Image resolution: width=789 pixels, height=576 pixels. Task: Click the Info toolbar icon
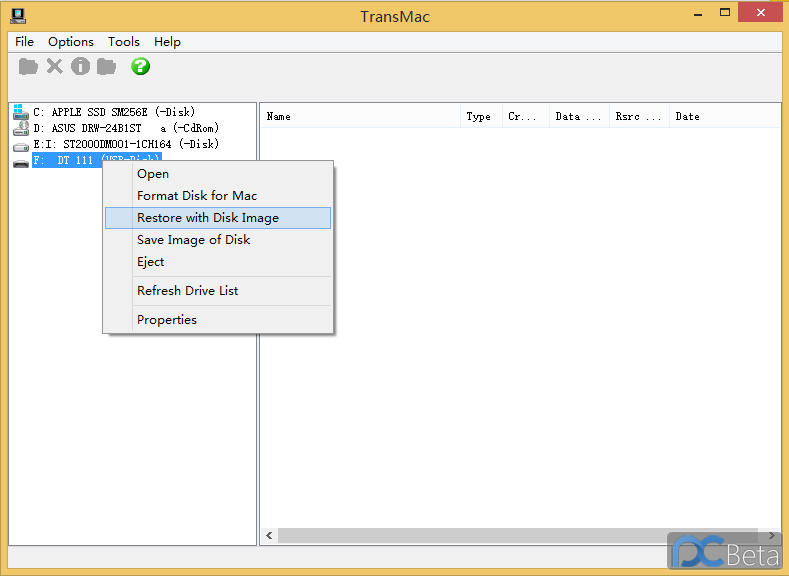coord(80,66)
